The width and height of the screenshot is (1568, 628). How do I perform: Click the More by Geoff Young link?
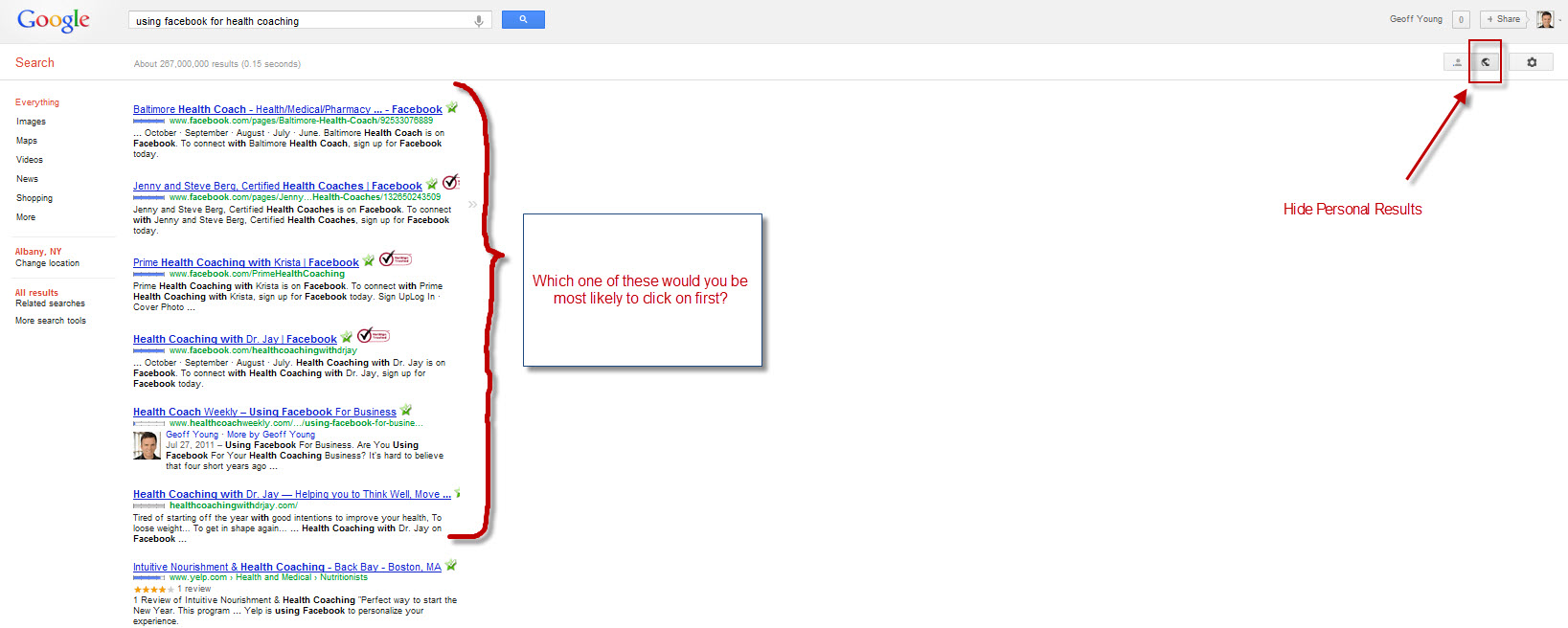[271, 435]
